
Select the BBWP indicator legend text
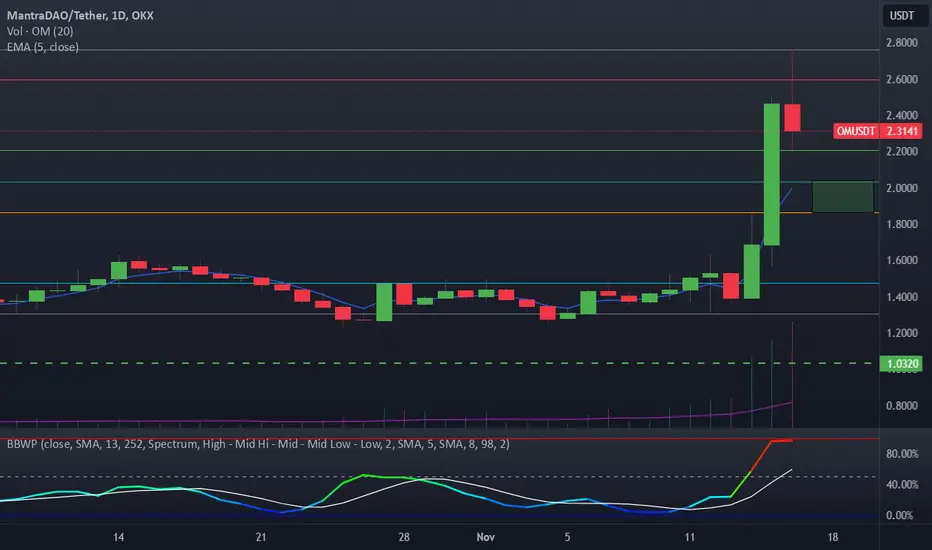258,444
